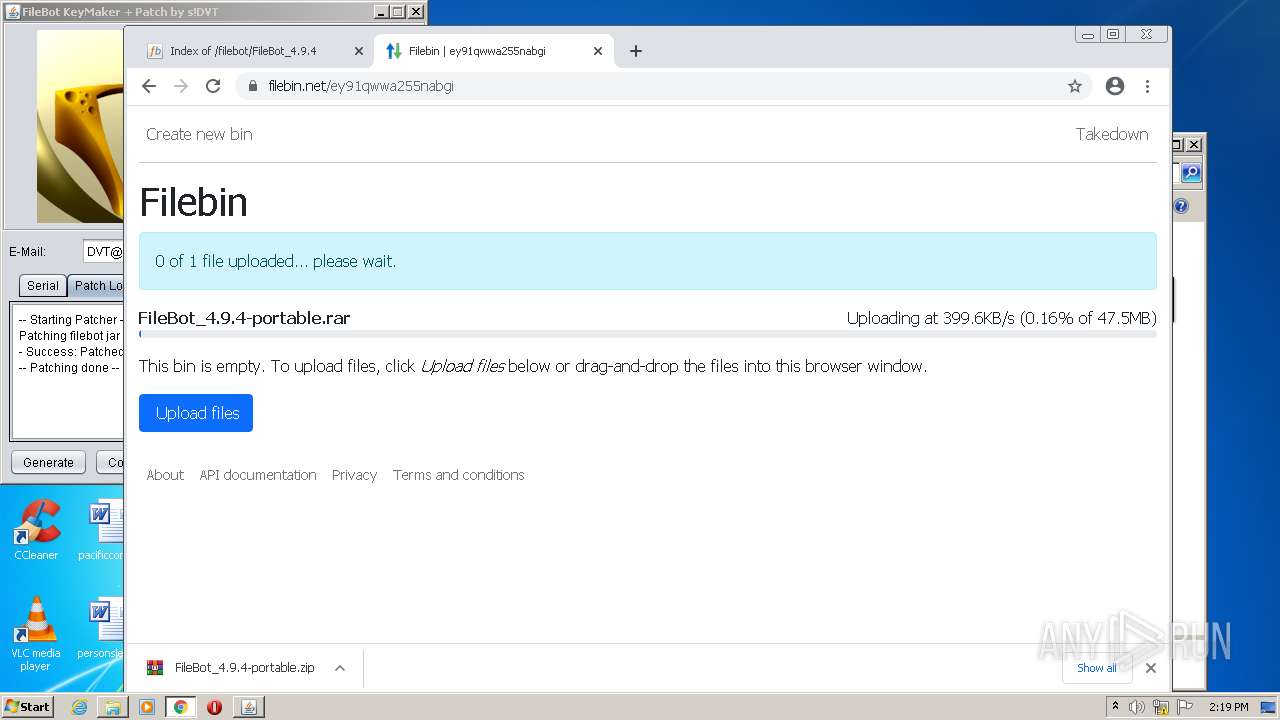Switch to Serial tab in KeyMaker window

(x=42, y=285)
